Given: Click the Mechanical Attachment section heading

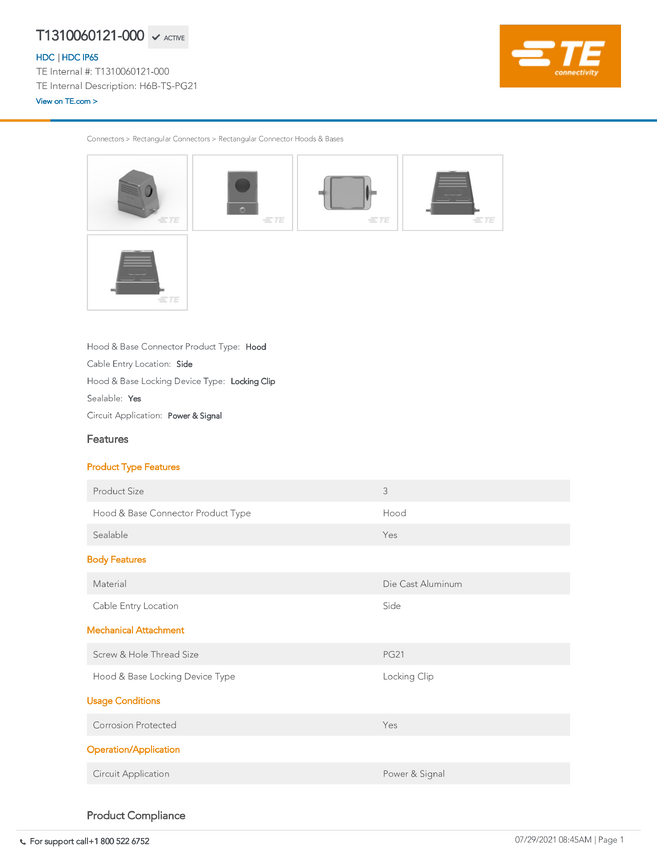Looking at the screenshot, I should click(136, 630).
